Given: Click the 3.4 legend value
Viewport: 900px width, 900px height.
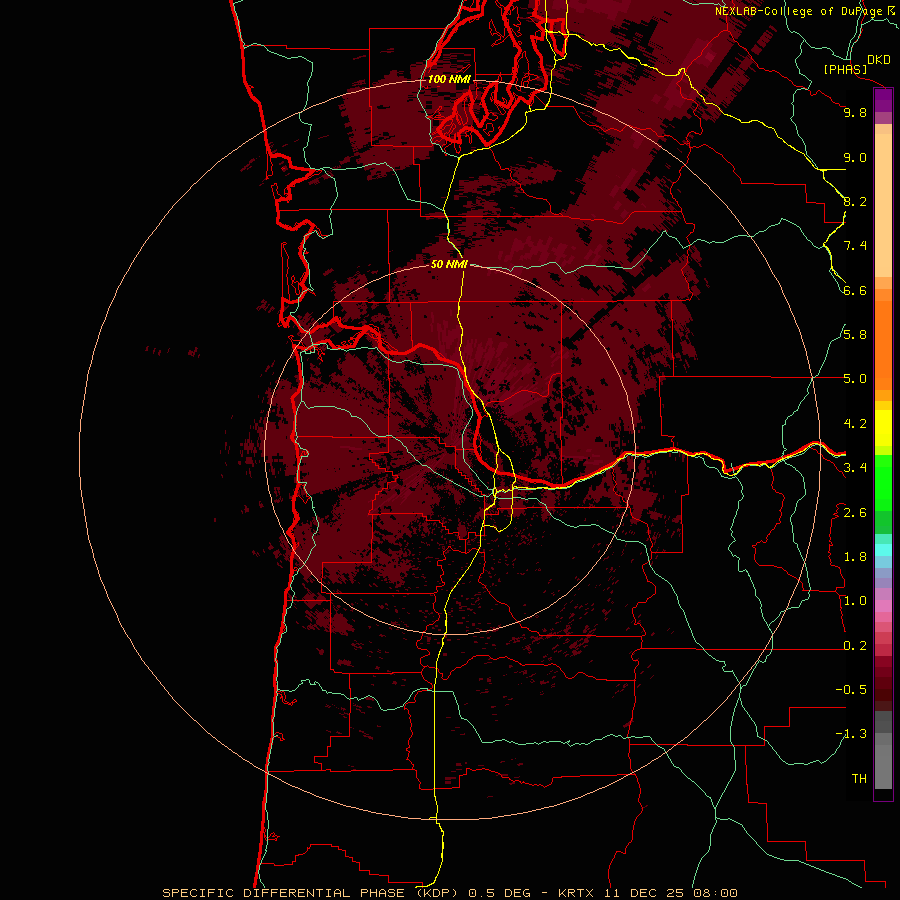Looking at the screenshot, I should pos(855,468).
